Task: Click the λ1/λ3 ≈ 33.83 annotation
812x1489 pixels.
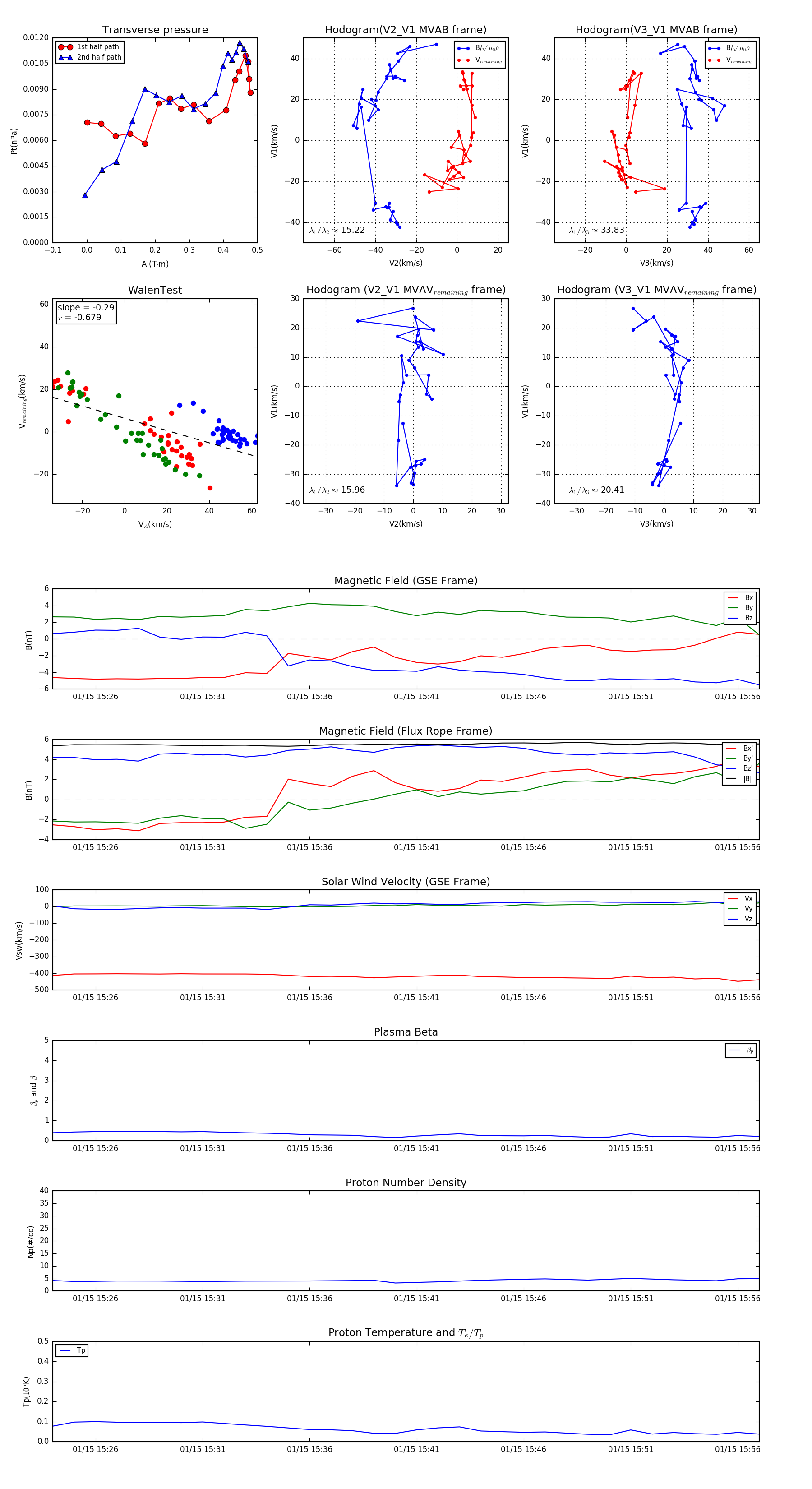Action: (596, 230)
